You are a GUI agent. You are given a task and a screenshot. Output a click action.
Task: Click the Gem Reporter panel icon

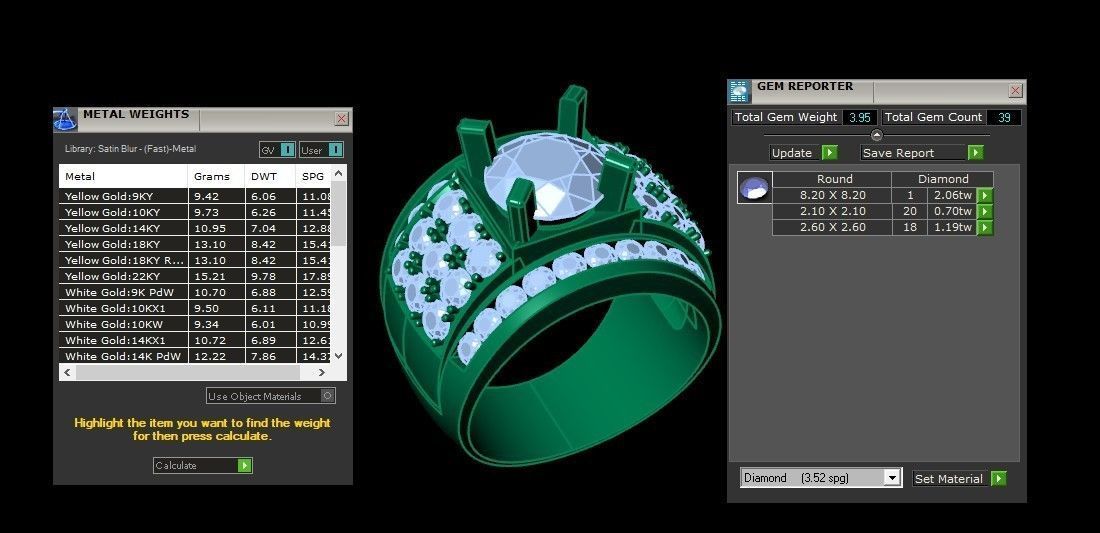pos(739,92)
